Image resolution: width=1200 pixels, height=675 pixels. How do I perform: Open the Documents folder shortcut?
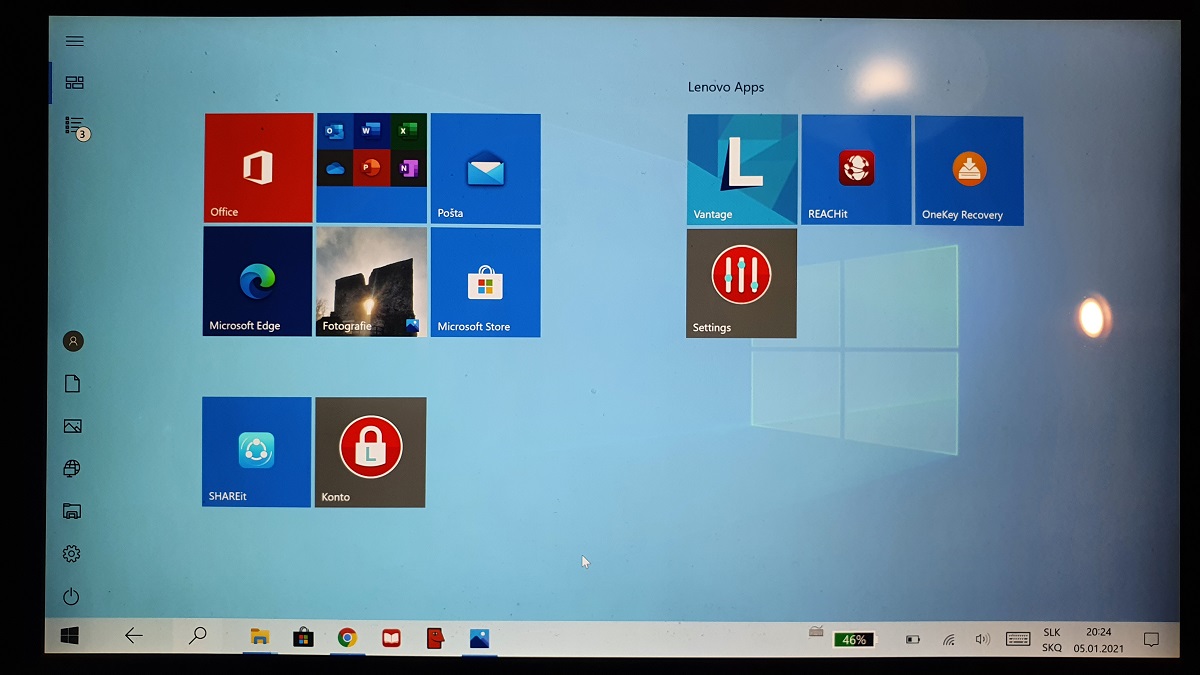pyautogui.click(x=72, y=384)
